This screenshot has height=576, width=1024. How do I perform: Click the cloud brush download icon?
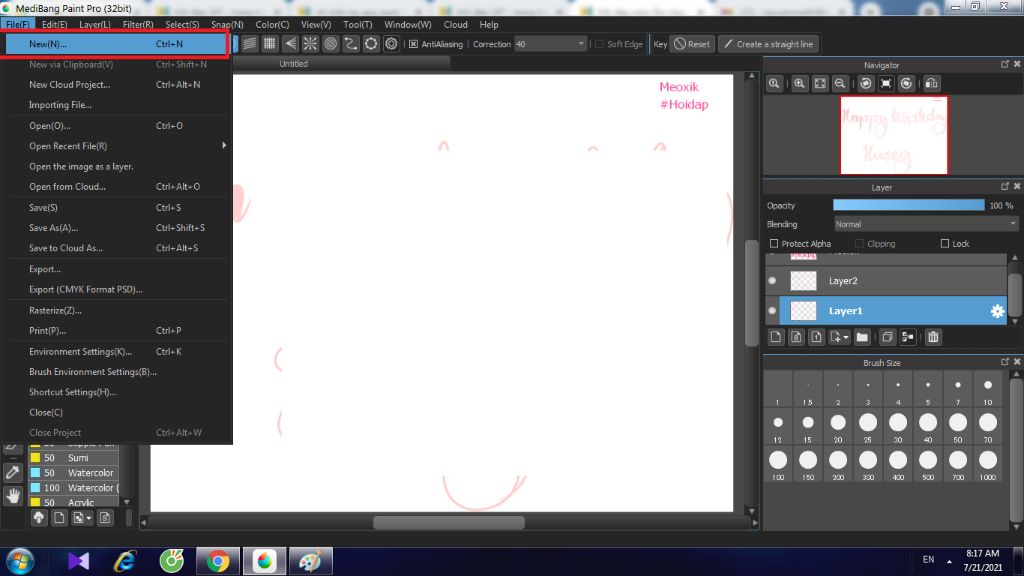point(39,518)
